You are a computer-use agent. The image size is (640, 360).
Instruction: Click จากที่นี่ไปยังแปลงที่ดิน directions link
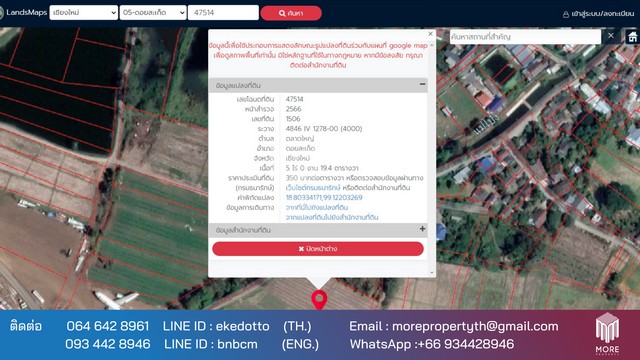click(317, 207)
